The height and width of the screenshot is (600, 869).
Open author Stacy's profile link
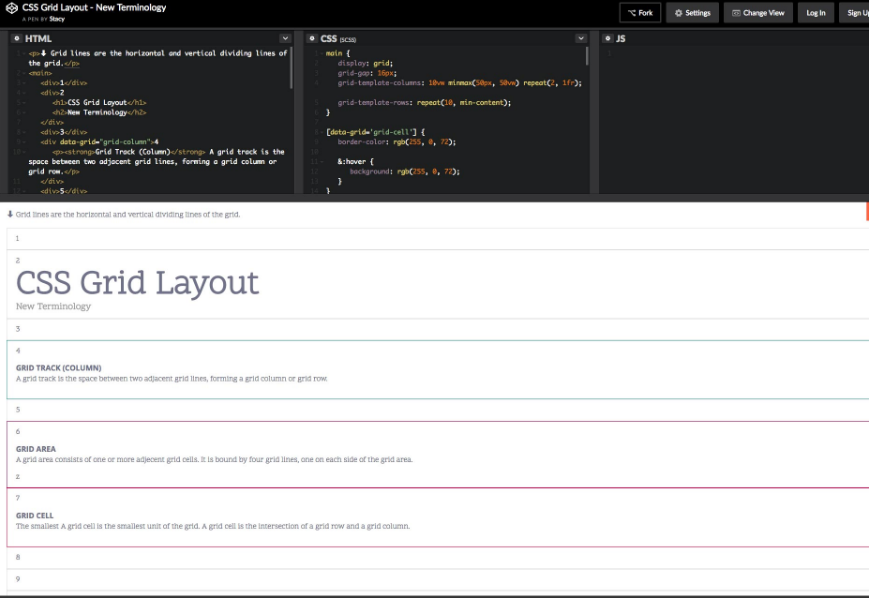(57, 19)
